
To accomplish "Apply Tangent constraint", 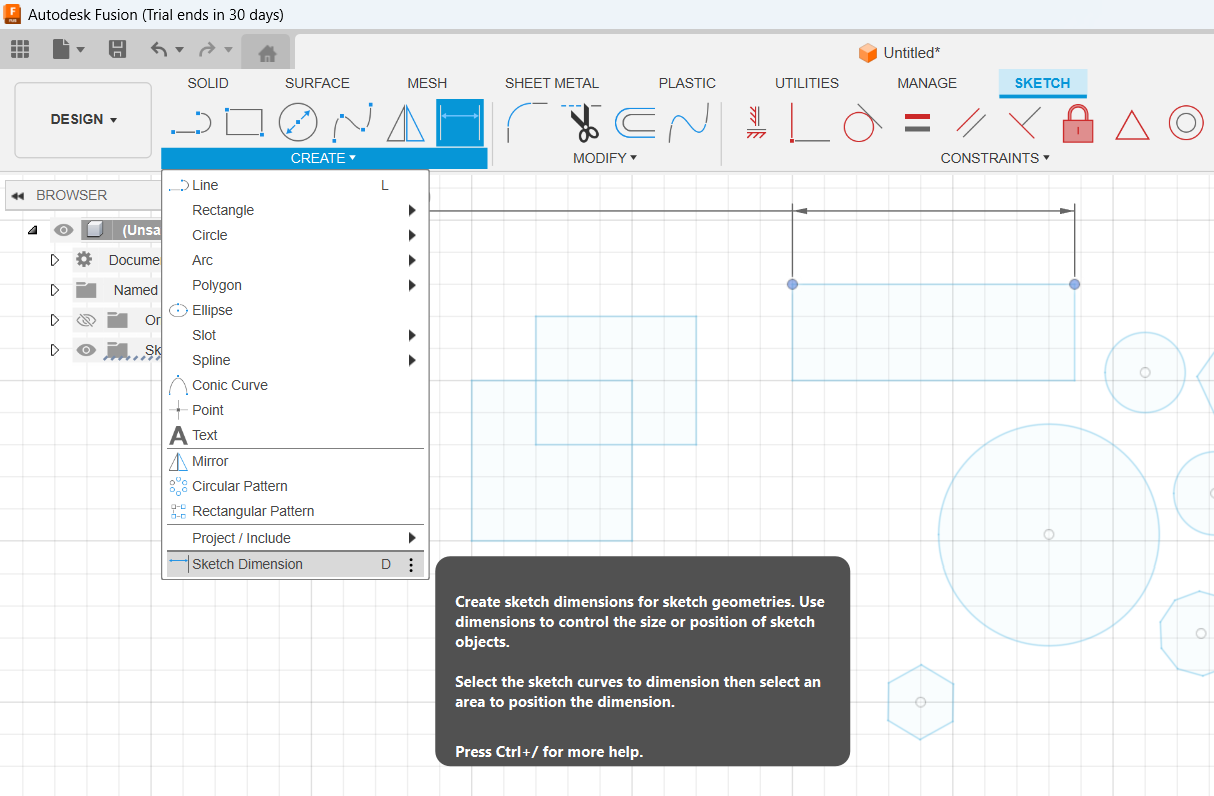I will pos(862,123).
